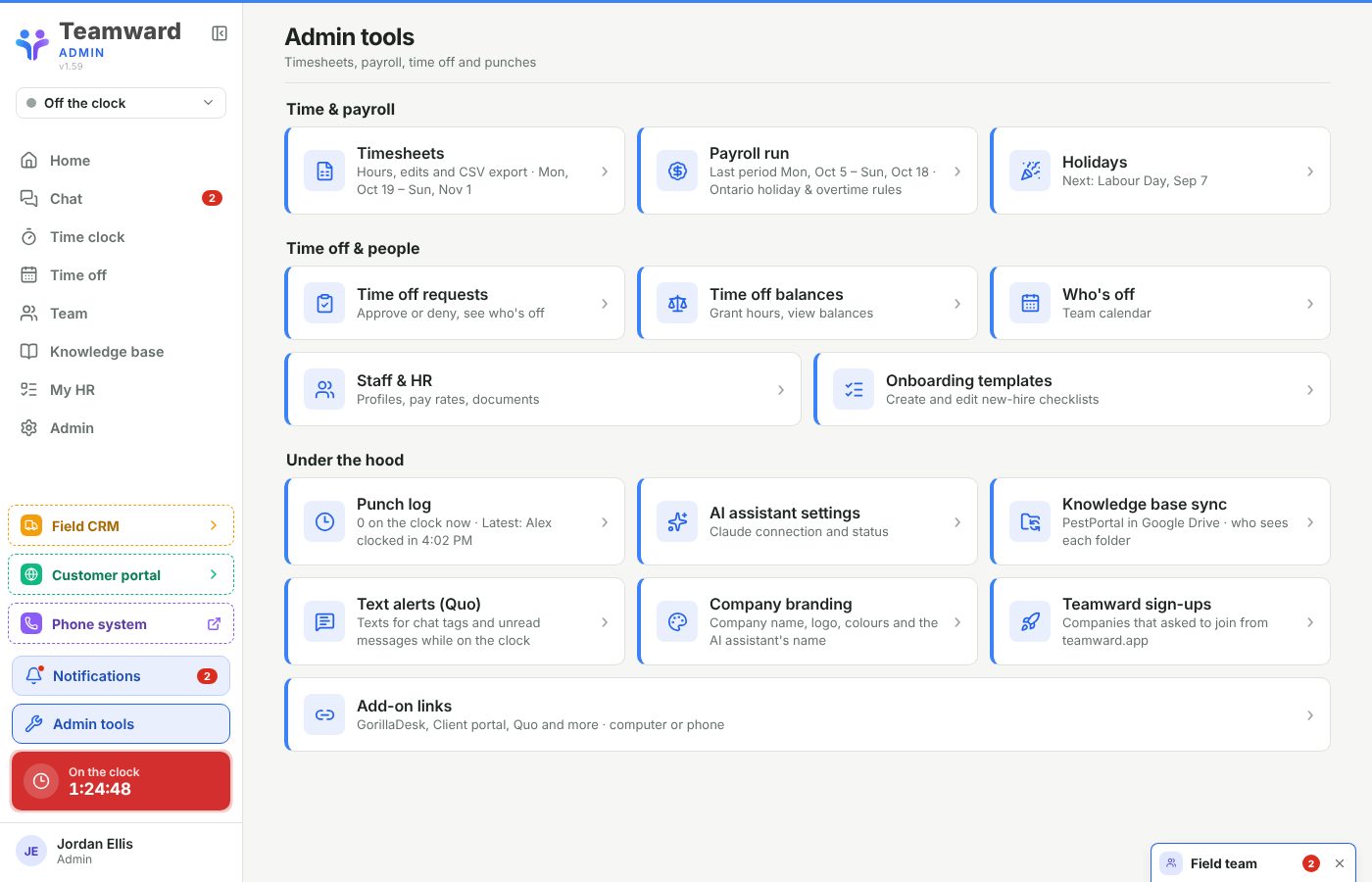Expand the Add-on links chevron
The image size is (1372, 882).
click(1310, 715)
